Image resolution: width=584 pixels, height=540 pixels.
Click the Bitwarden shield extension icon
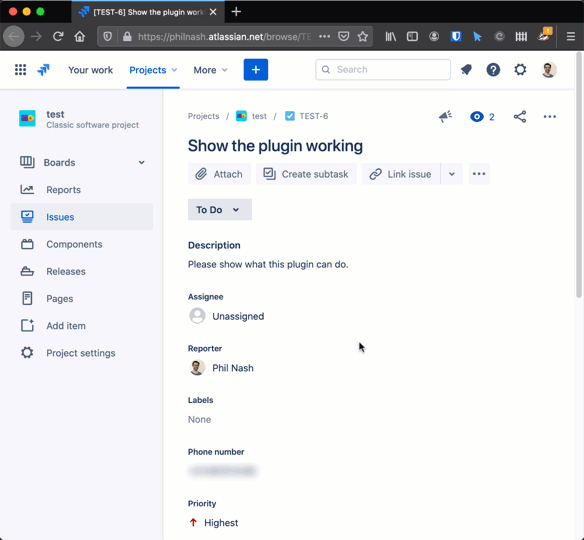[456, 36]
